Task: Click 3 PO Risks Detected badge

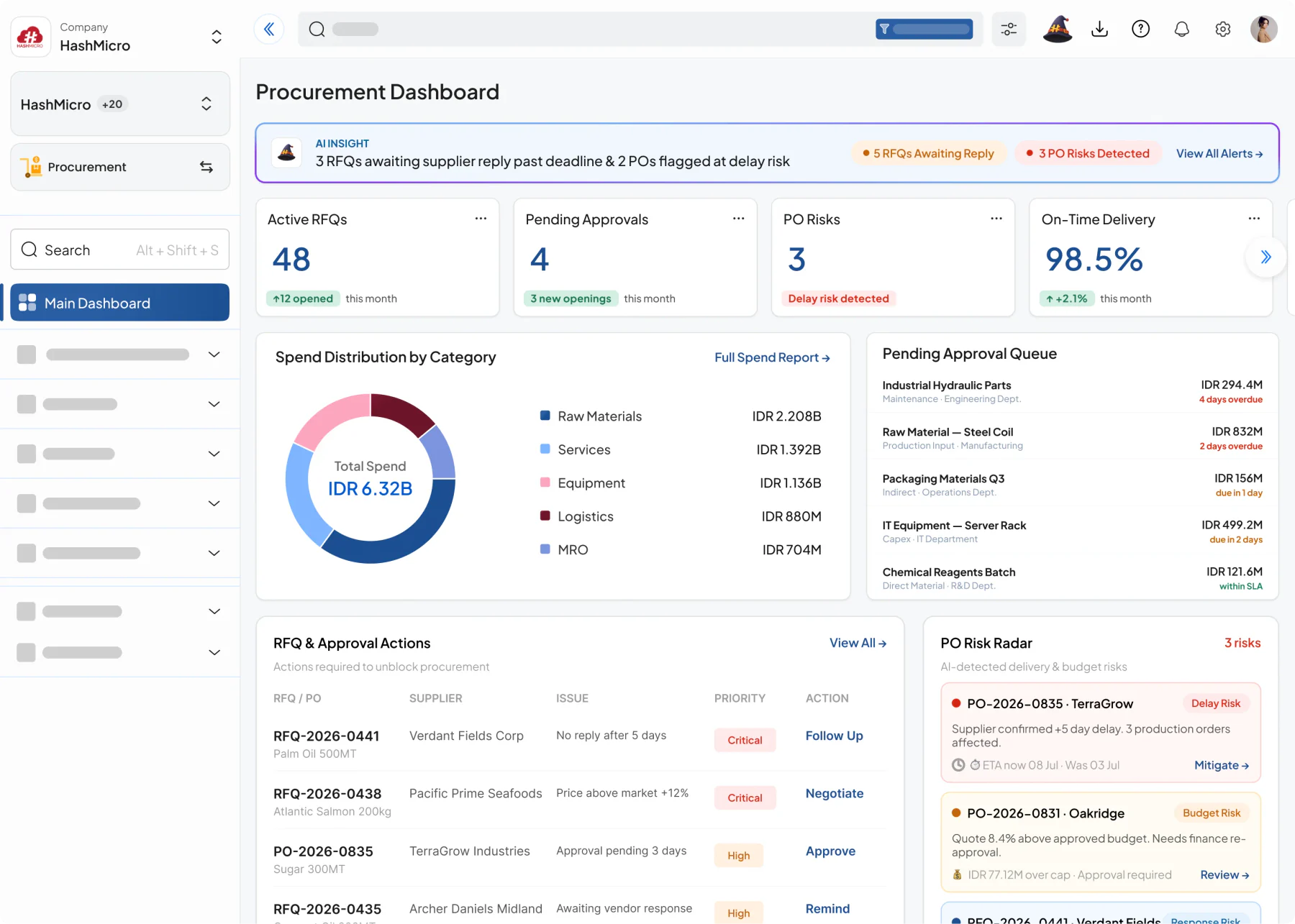Action: click(x=1088, y=153)
